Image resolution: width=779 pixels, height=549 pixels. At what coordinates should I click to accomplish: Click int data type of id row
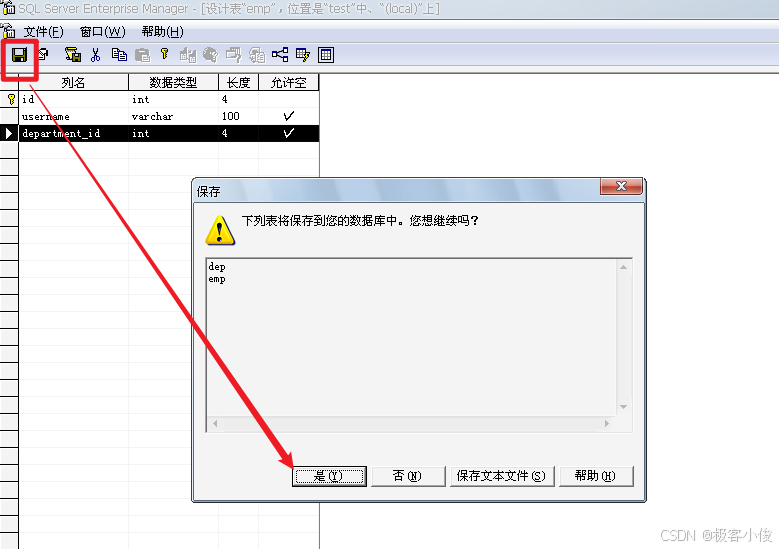point(173,99)
